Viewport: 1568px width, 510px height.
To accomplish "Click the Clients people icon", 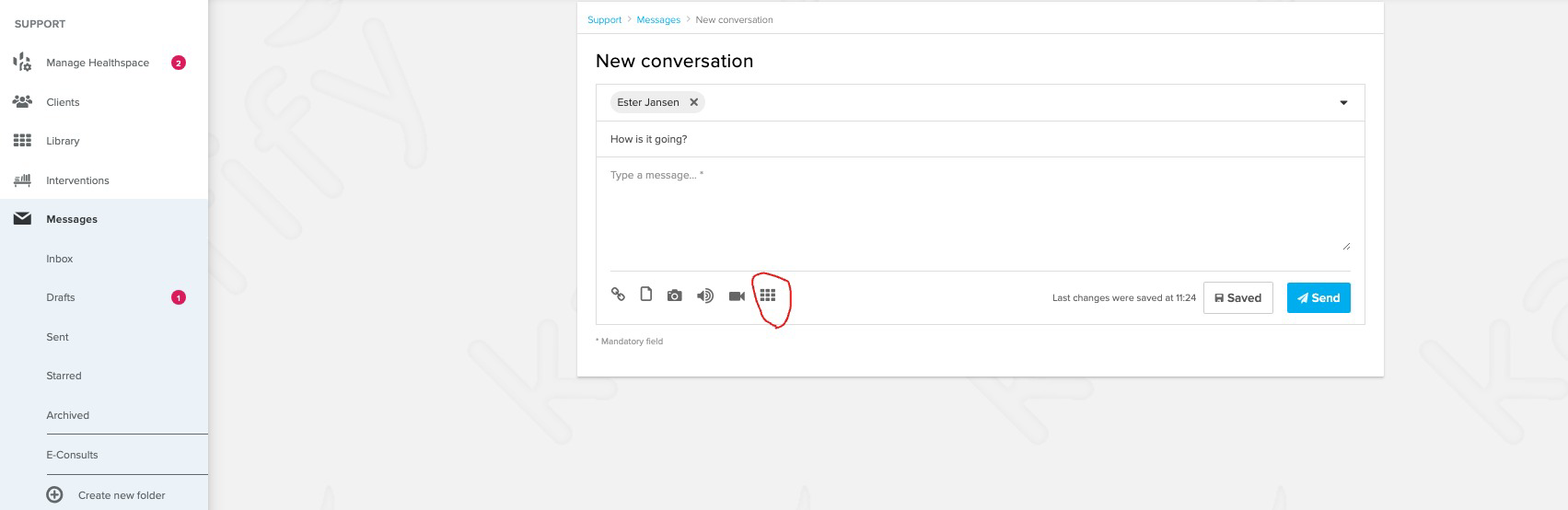I will point(22,101).
